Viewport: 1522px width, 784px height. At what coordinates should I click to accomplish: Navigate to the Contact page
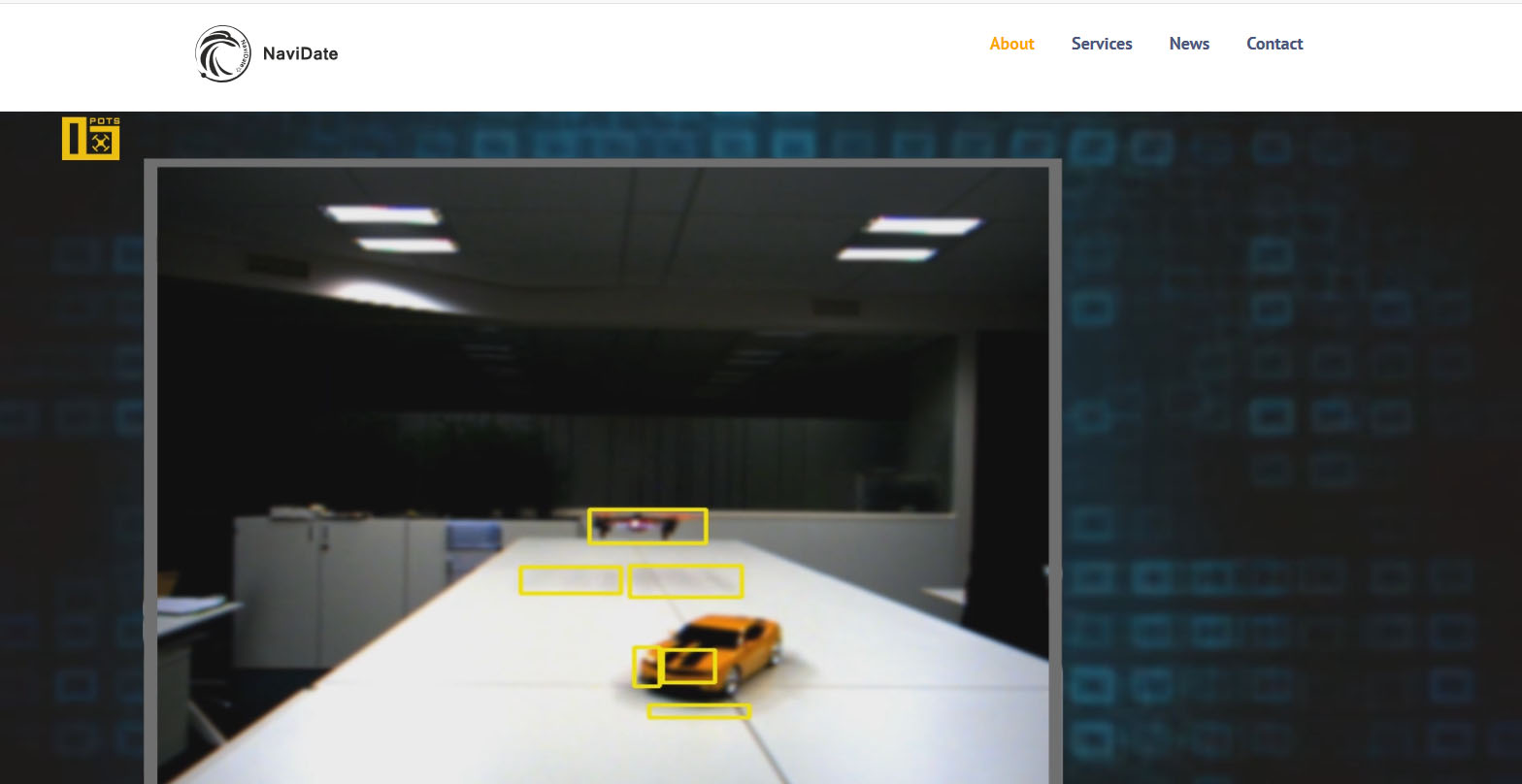[1274, 44]
